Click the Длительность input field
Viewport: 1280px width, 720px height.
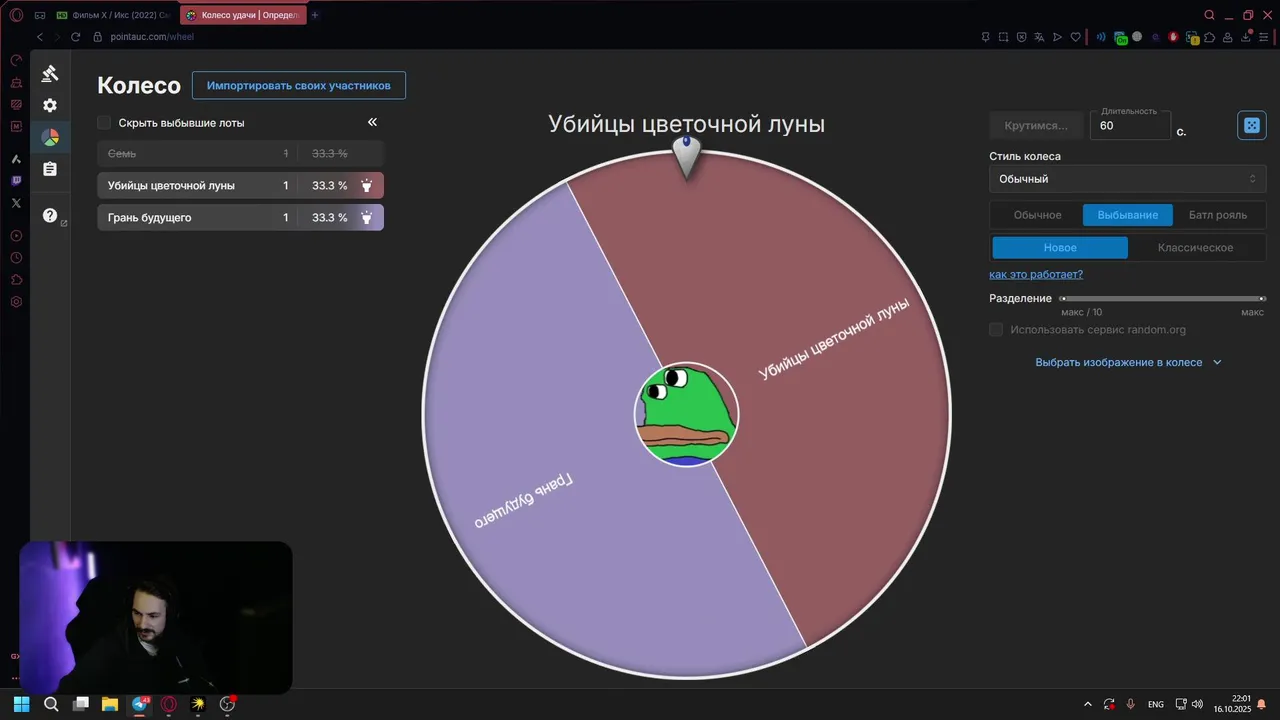[1130, 125]
